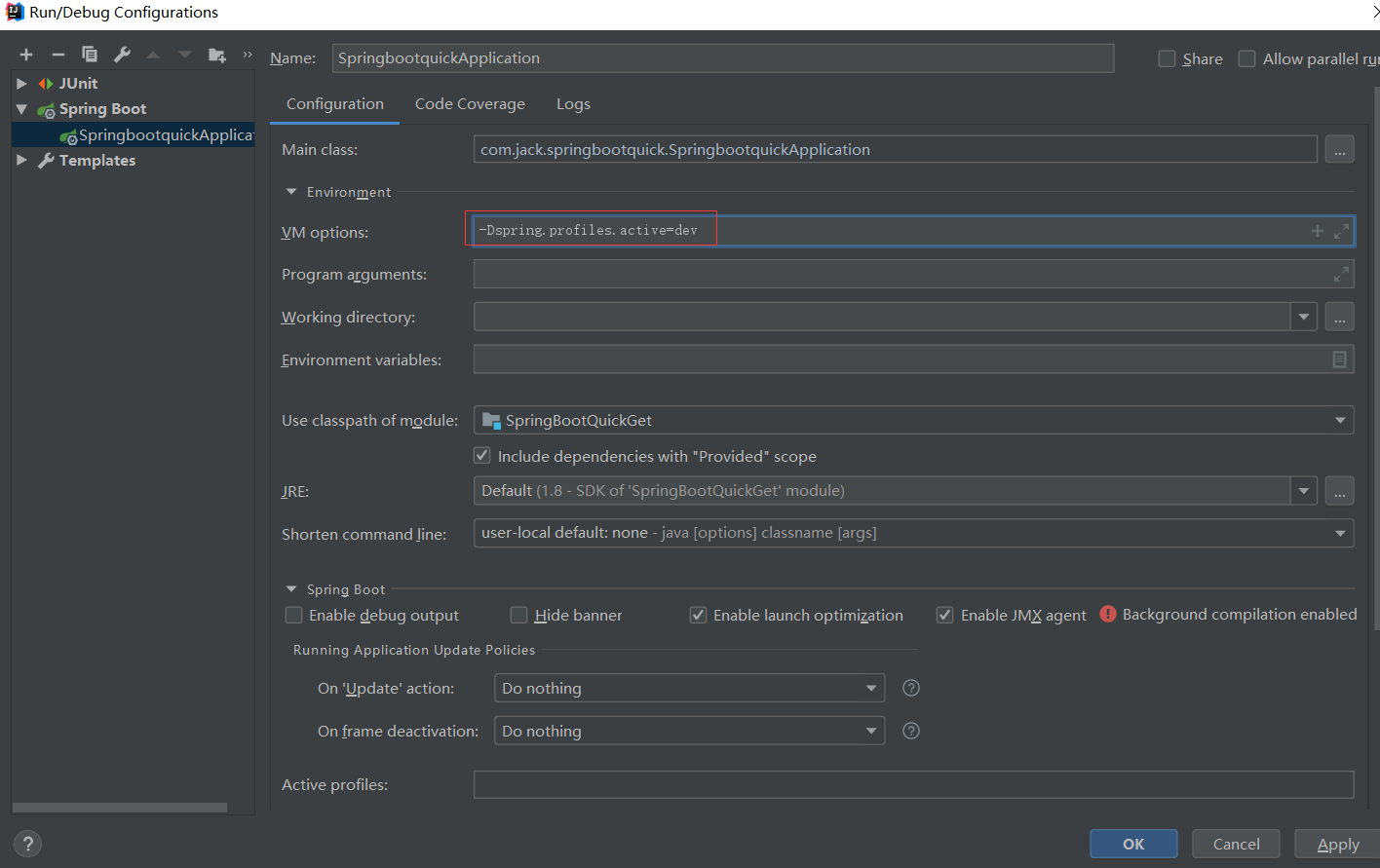Image resolution: width=1380 pixels, height=868 pixels.
Task: Insert a macro with the VM options plus icon
Action: (x=1318, y=231)
